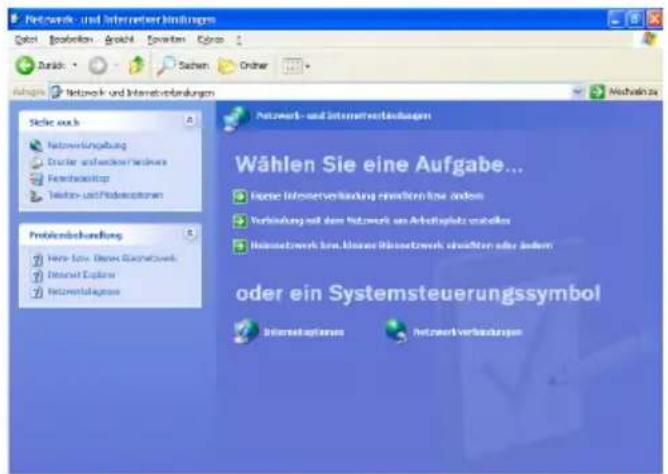Click arrow icon for Eigene Internetverbindung task
This screenshot has height=474, width=668.
(x=240, y=196)
